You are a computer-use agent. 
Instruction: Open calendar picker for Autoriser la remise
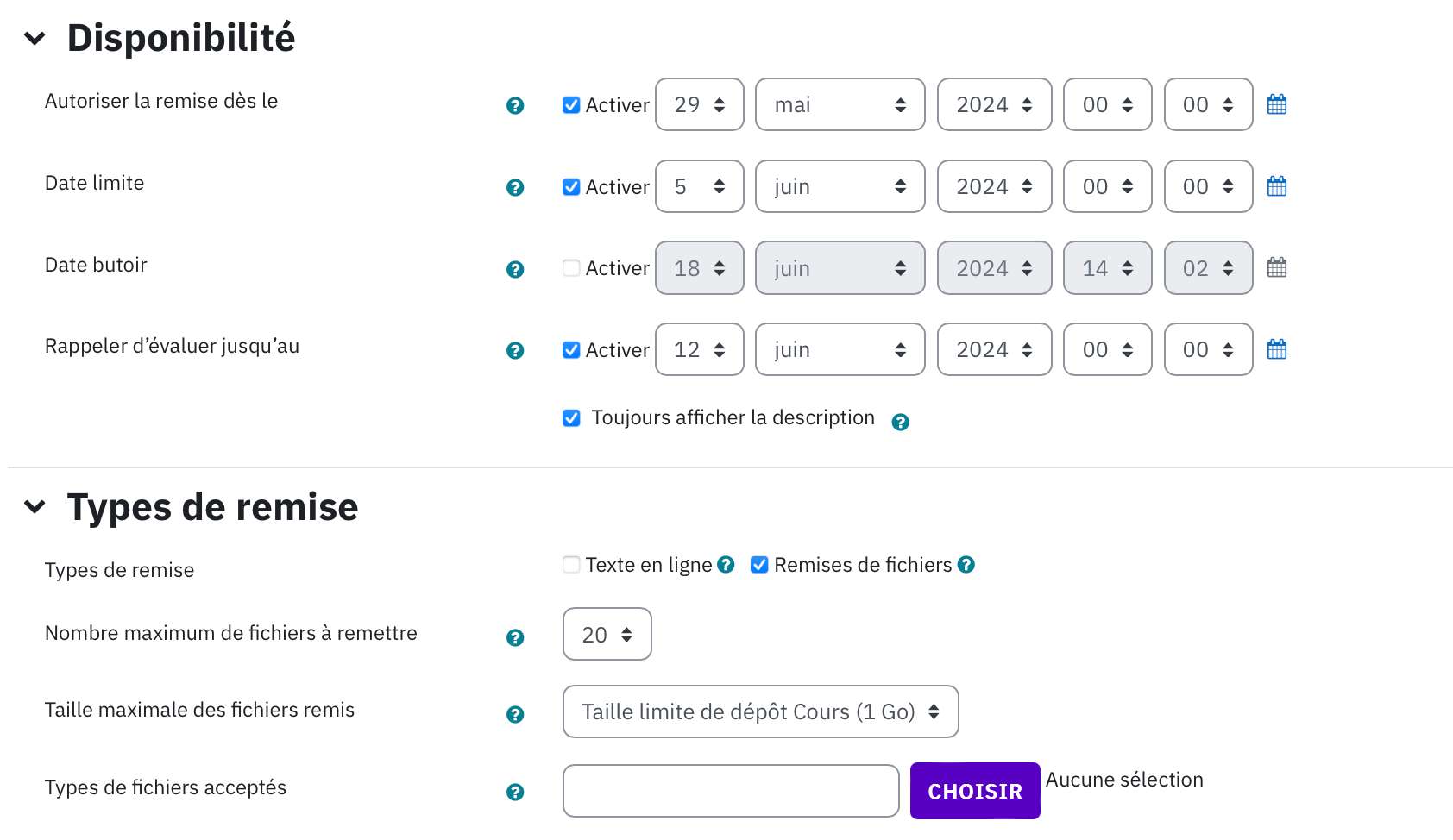(1277, 104)
